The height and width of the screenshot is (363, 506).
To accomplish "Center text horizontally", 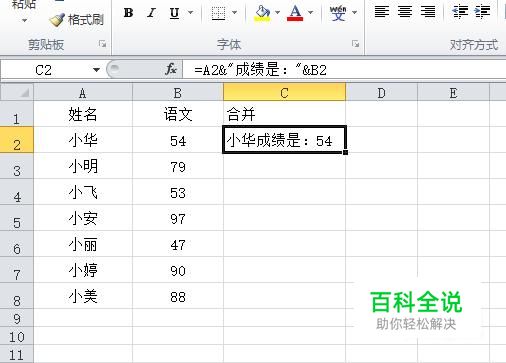I will [x=405, y=12].
